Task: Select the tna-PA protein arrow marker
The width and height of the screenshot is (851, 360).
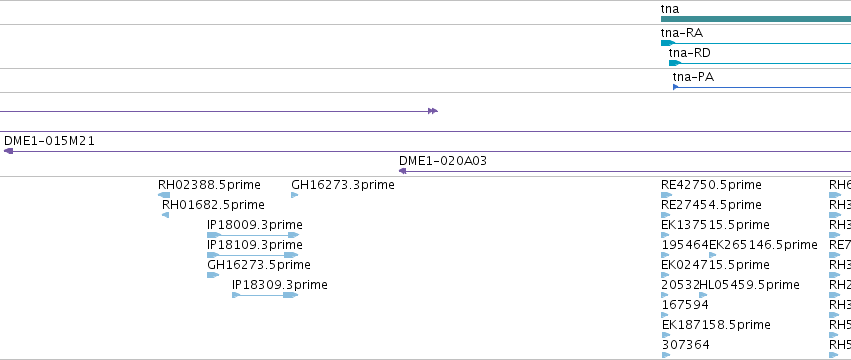Action: click(x=676, y=87)
